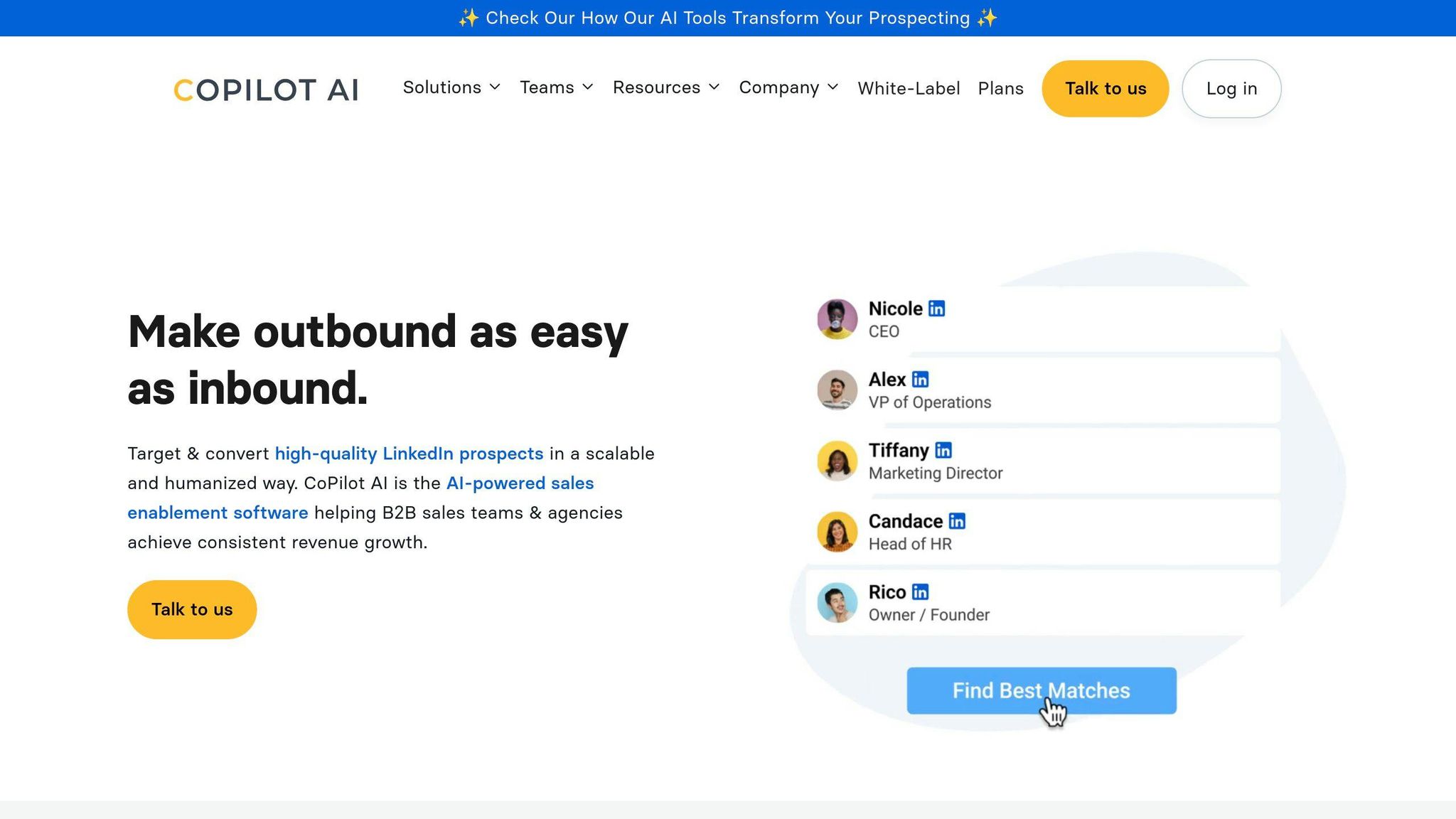Click Nicole's profile avatar
The width and height of the screenshot is (1456, 819).
(x=837, y=319)
